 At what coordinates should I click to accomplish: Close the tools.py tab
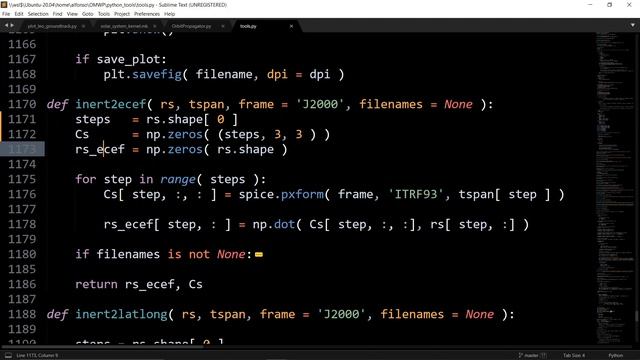pyautogui.click(x=291, y=26)
